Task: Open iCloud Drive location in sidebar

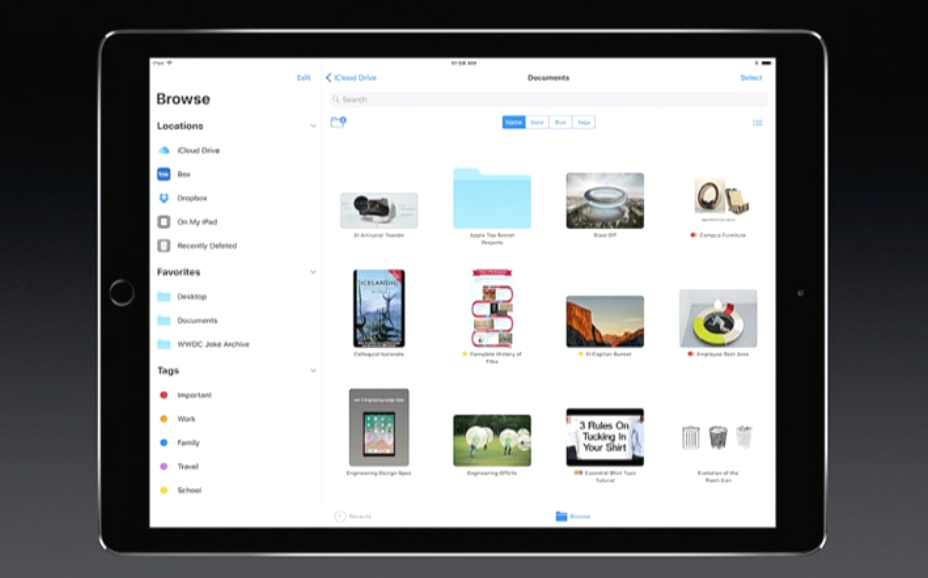Action: pos(198,150)
